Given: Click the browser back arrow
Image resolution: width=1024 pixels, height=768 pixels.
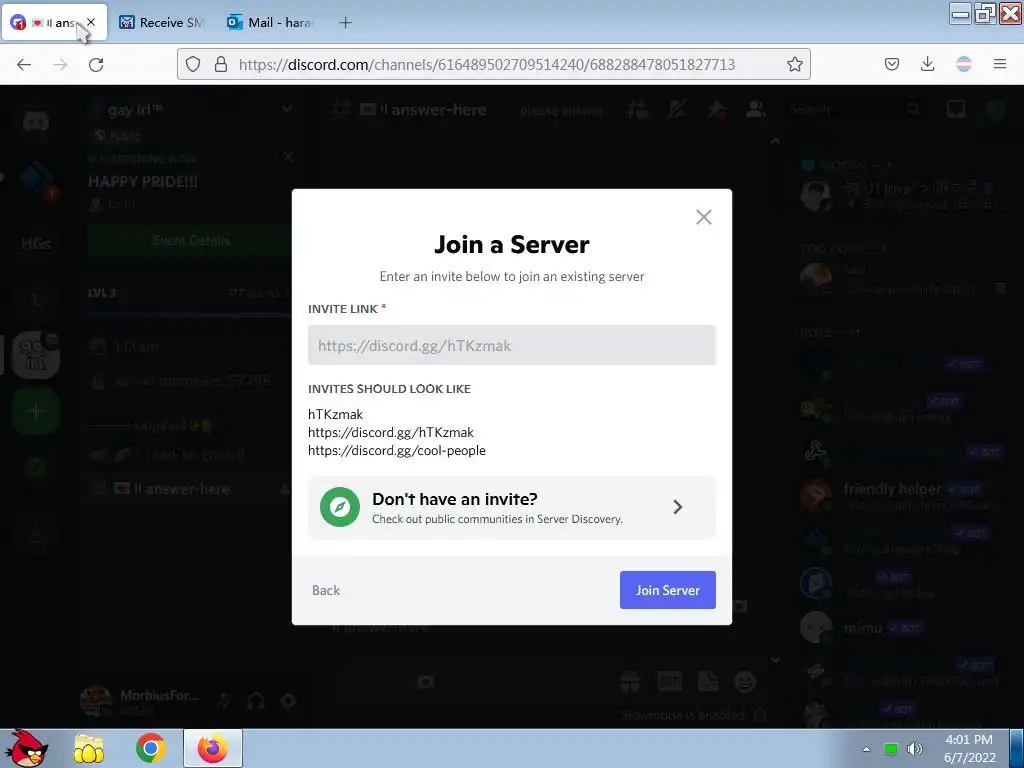Looking at the screenshot, I should pos(24,64).
